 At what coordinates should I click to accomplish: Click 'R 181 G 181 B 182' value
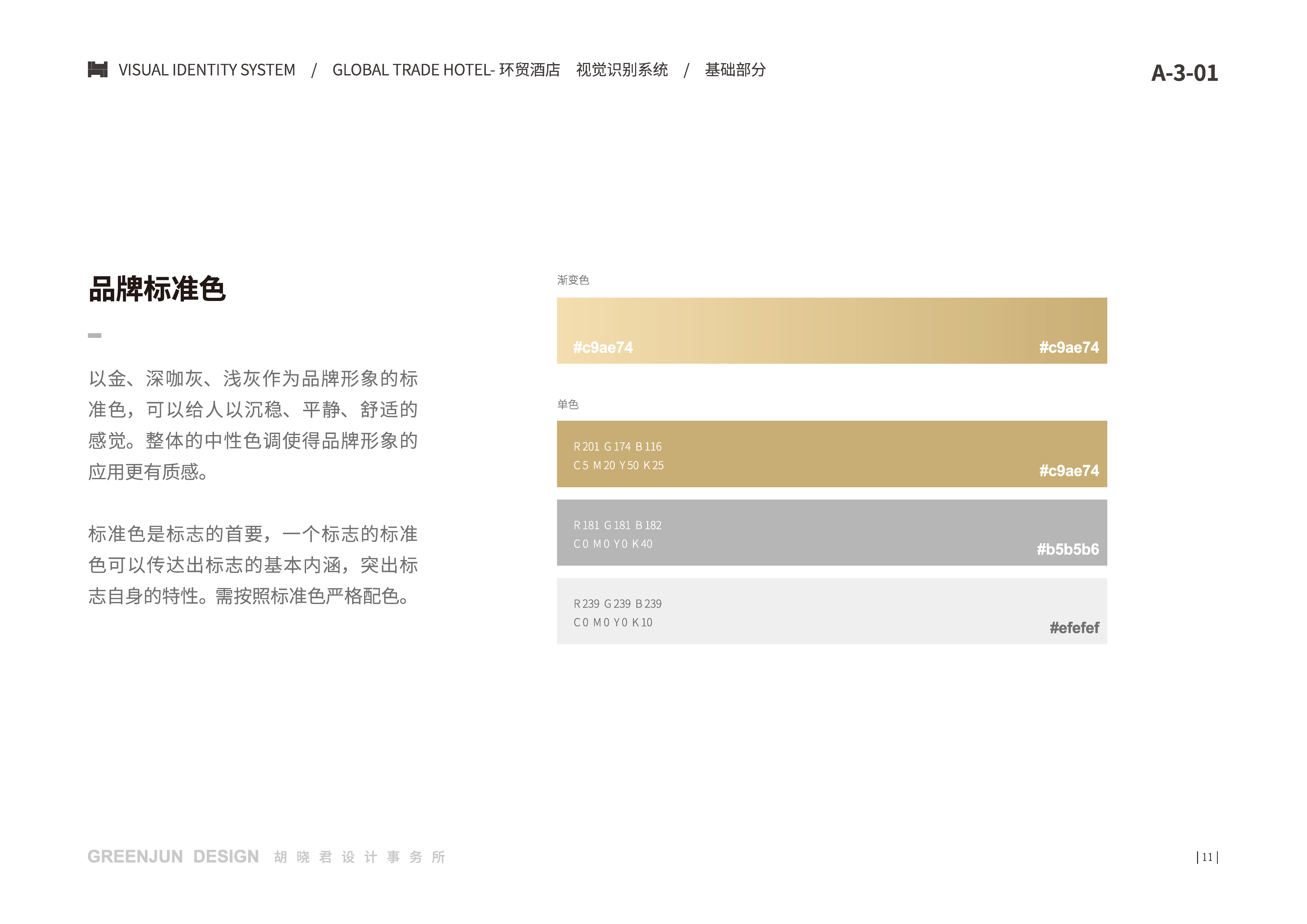pos(618,525)
